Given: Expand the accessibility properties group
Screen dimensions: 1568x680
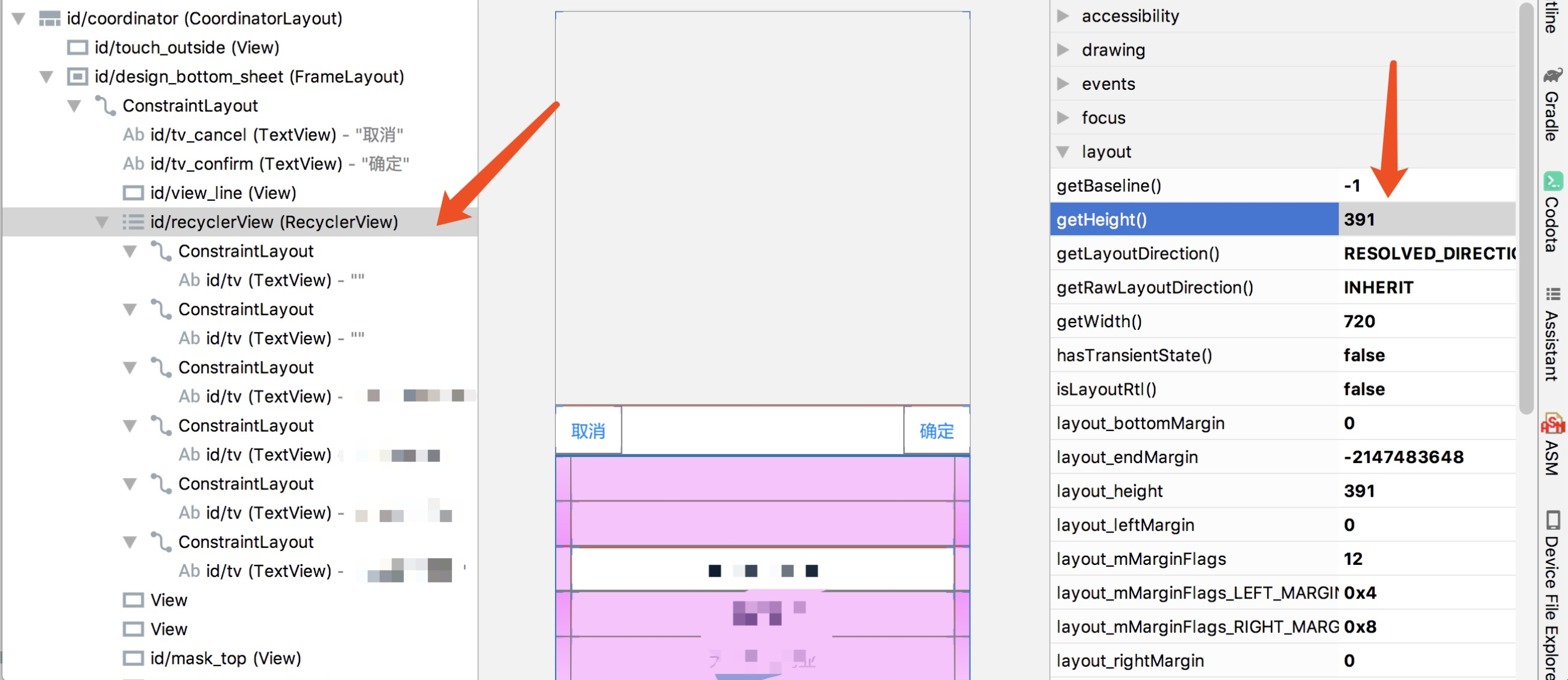Looking at the screenshot, I should pyautogui.click(x=1063, y=16).
